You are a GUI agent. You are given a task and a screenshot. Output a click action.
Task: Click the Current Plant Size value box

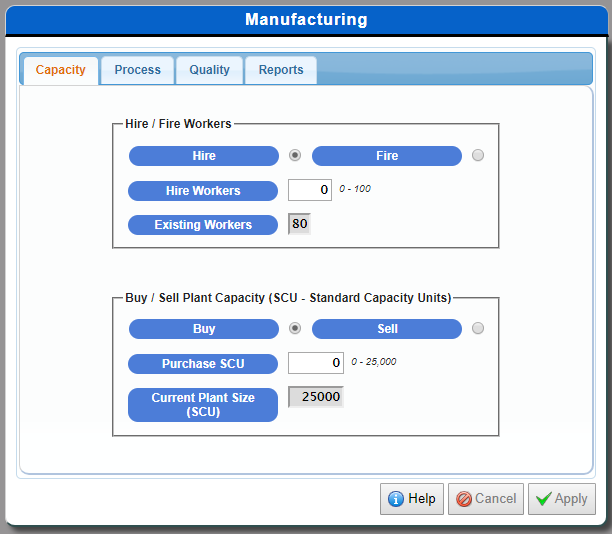pos(316,397)
